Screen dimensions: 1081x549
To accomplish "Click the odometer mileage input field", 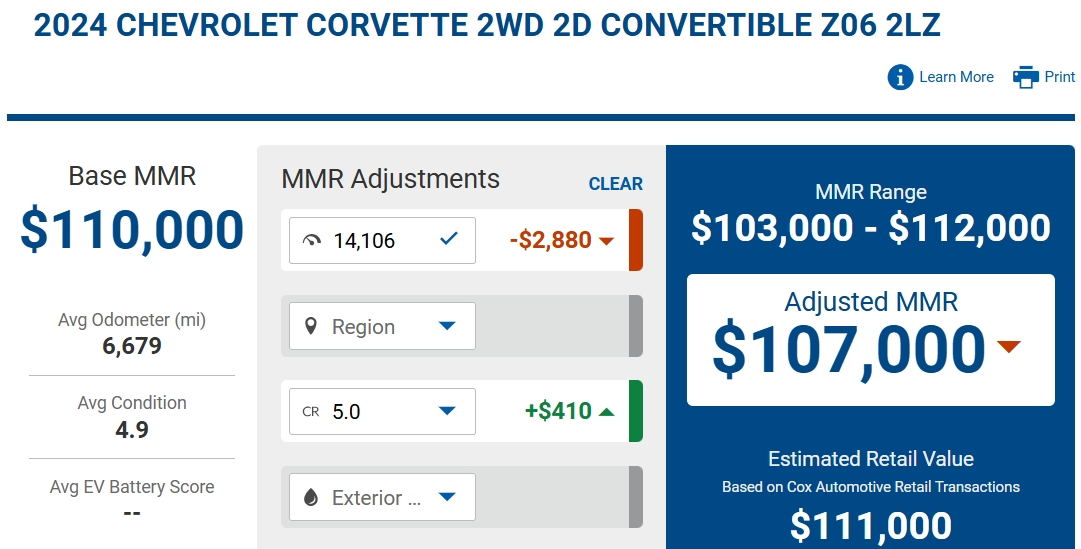I will point(382,240).
